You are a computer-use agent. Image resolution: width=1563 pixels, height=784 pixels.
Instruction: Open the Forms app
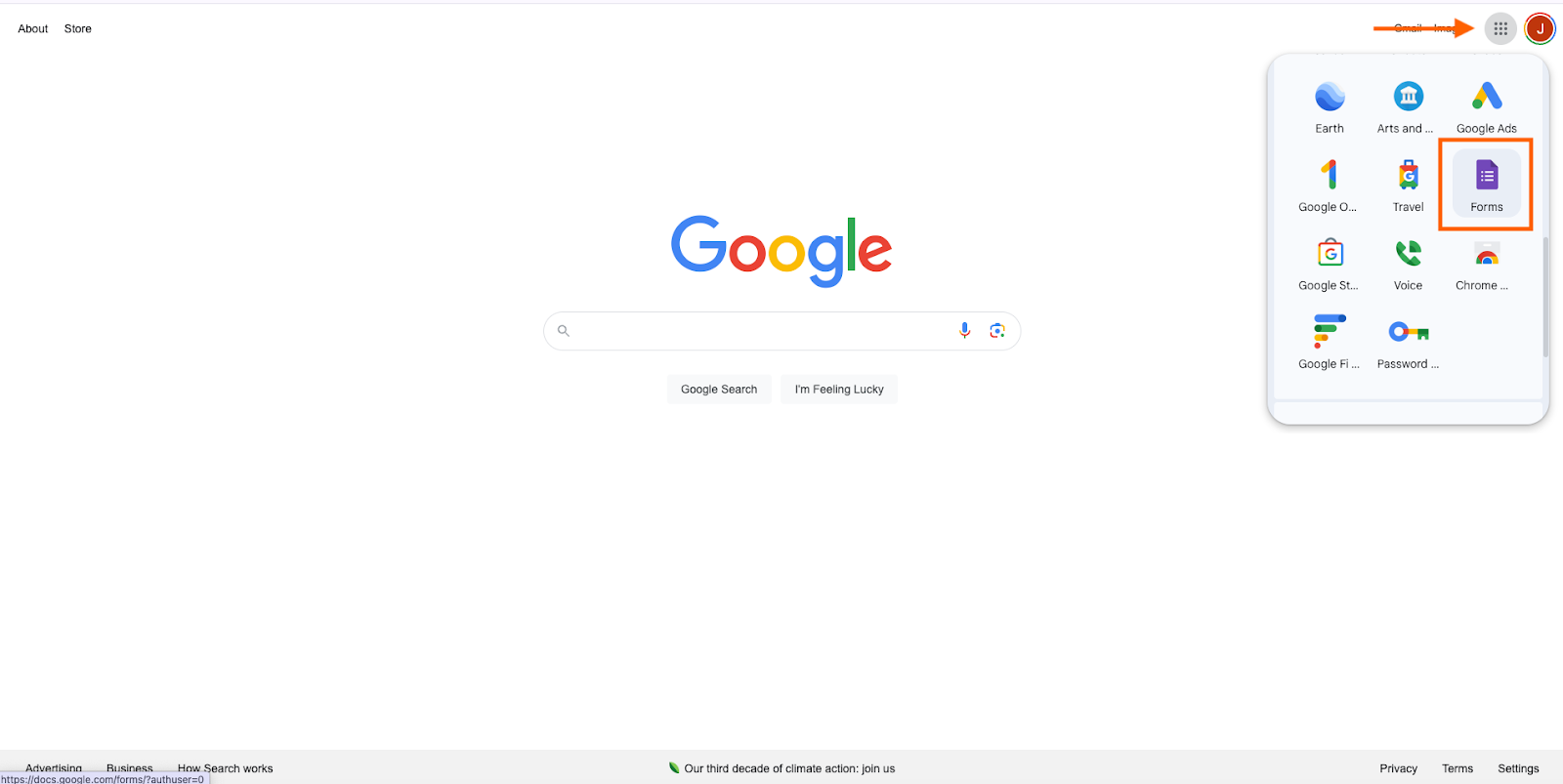pyautogui.click(x=1486, y=184)
